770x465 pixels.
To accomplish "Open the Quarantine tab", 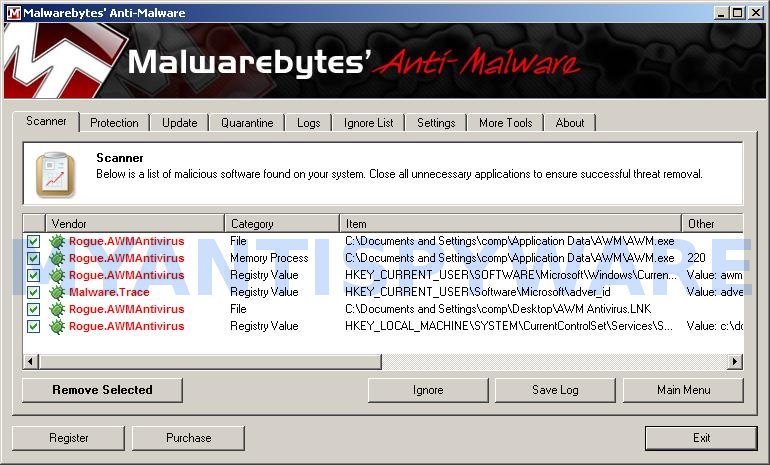I will click(x=247, y=123).
